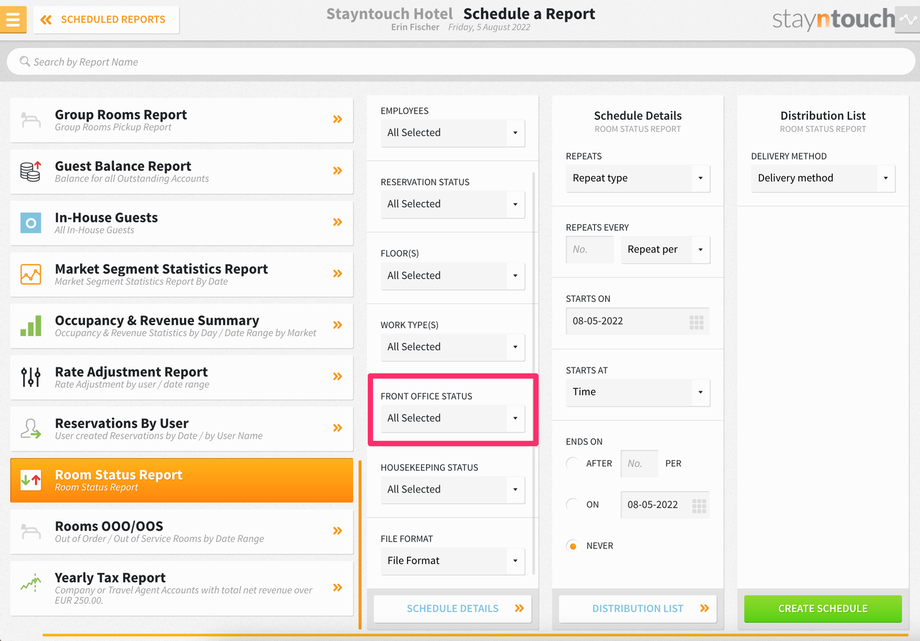
Task: Select the Reservations By User report
Action: [182, 429]
